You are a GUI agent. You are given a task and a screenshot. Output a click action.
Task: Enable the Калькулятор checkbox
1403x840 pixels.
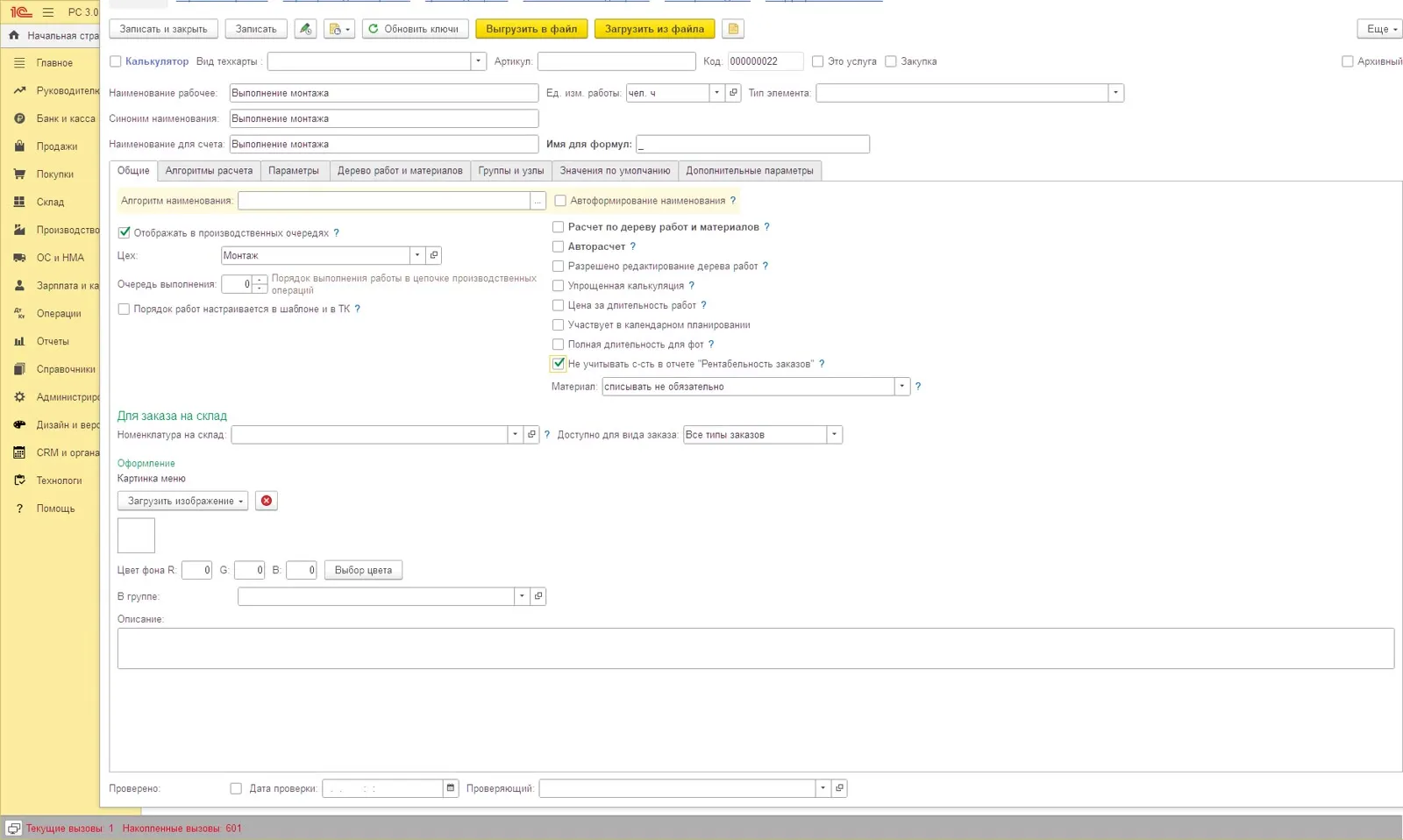(x=115, y=61)
